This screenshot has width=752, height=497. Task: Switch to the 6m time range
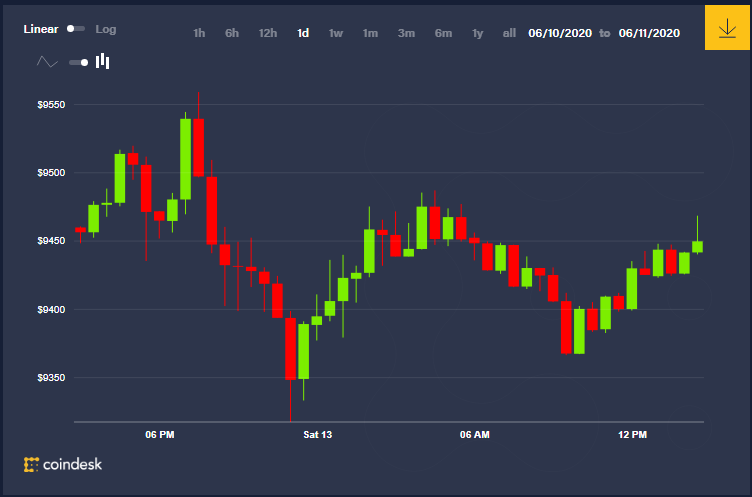coord(443,33)
